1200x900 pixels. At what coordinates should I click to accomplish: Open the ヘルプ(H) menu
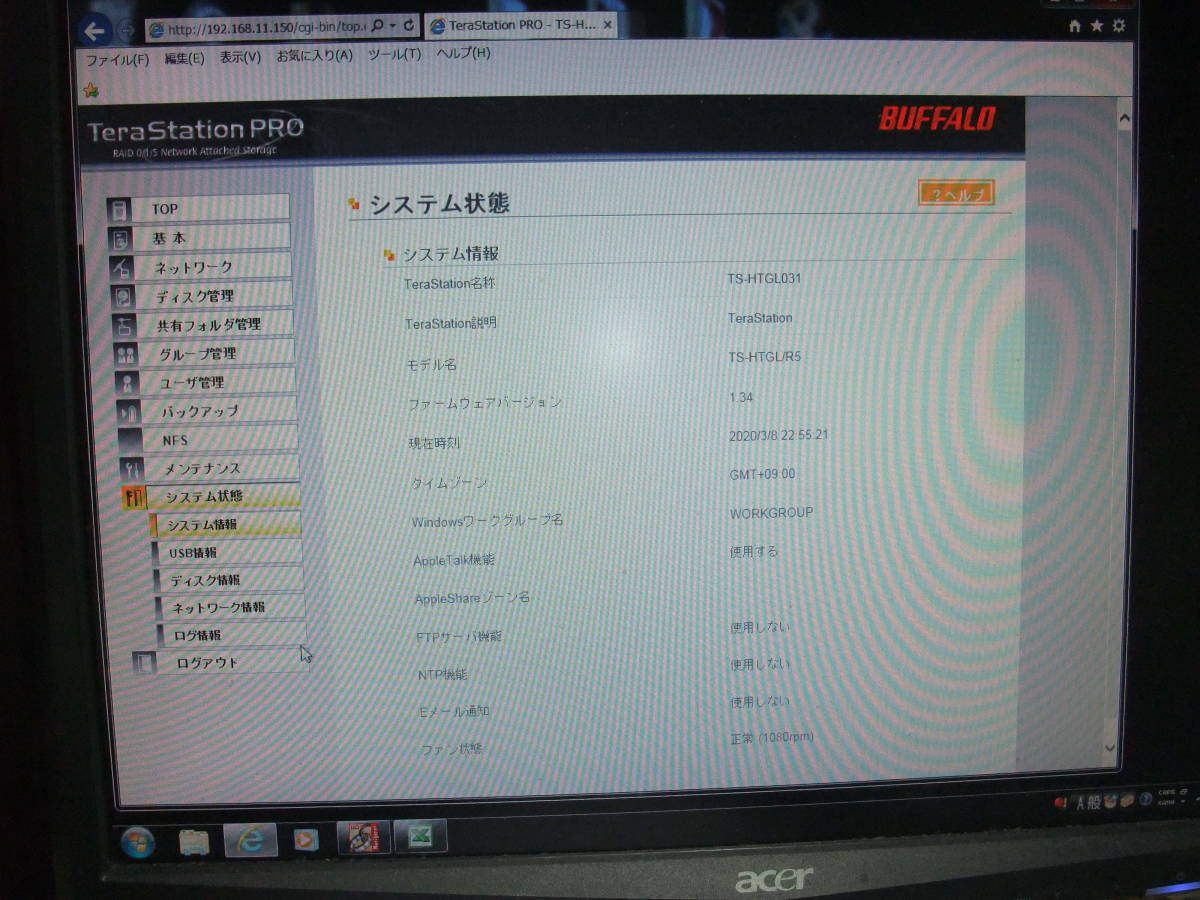[463, 54]
